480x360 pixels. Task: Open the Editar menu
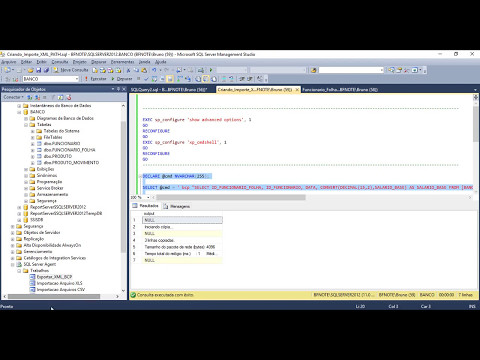(x=26, y=62)
